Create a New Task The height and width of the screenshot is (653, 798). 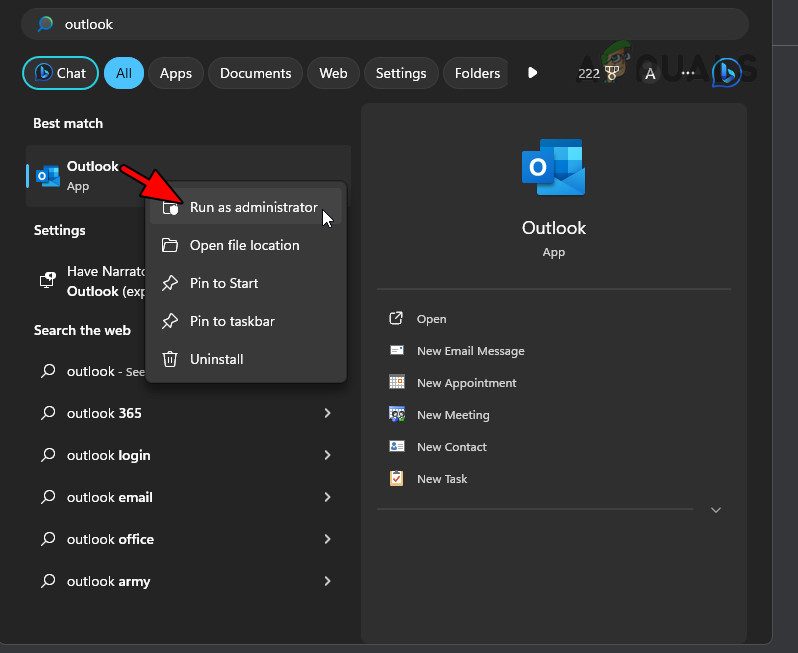[x=442, y=479]
